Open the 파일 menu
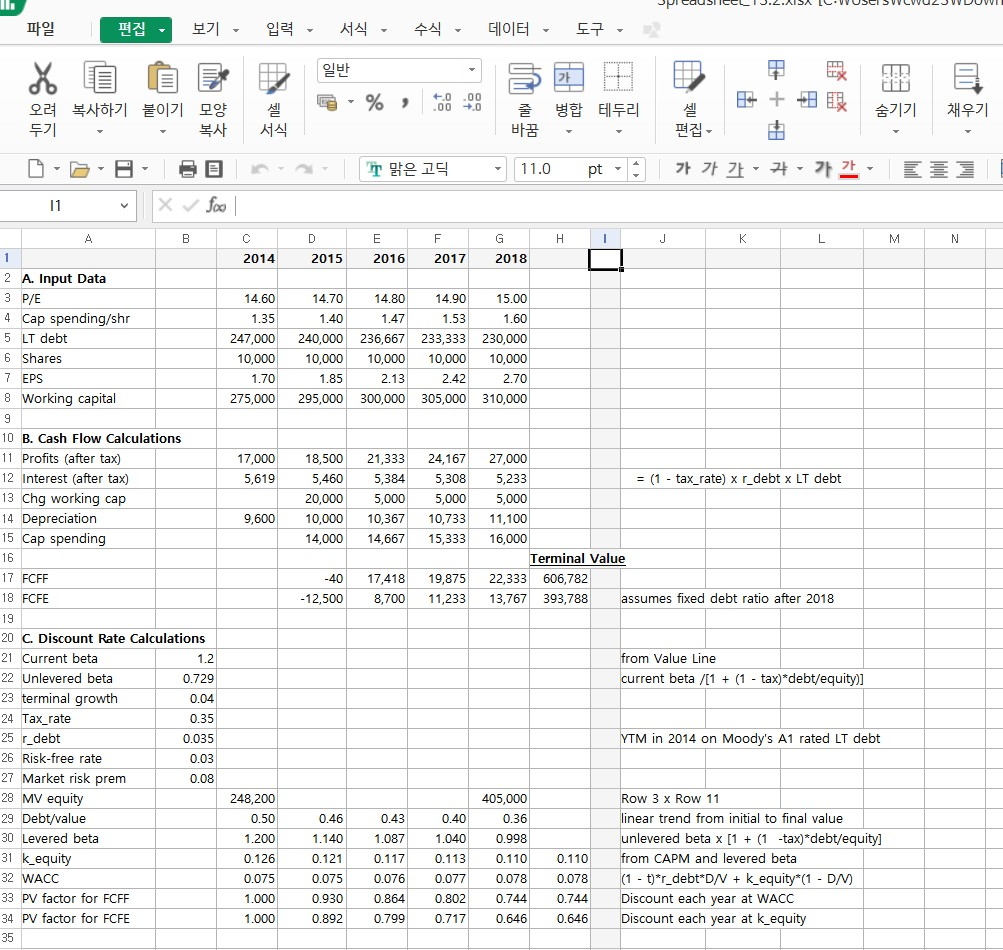 coord(40,29)
